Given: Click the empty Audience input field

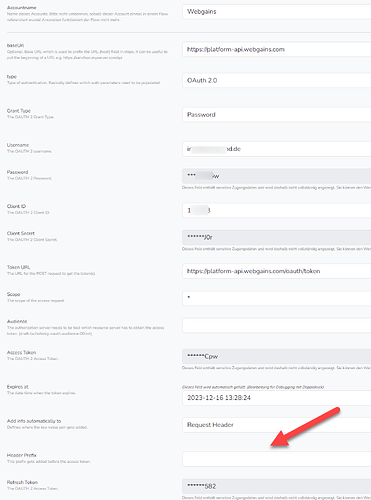Looking at the screenshot, I should tap(277, 325).
